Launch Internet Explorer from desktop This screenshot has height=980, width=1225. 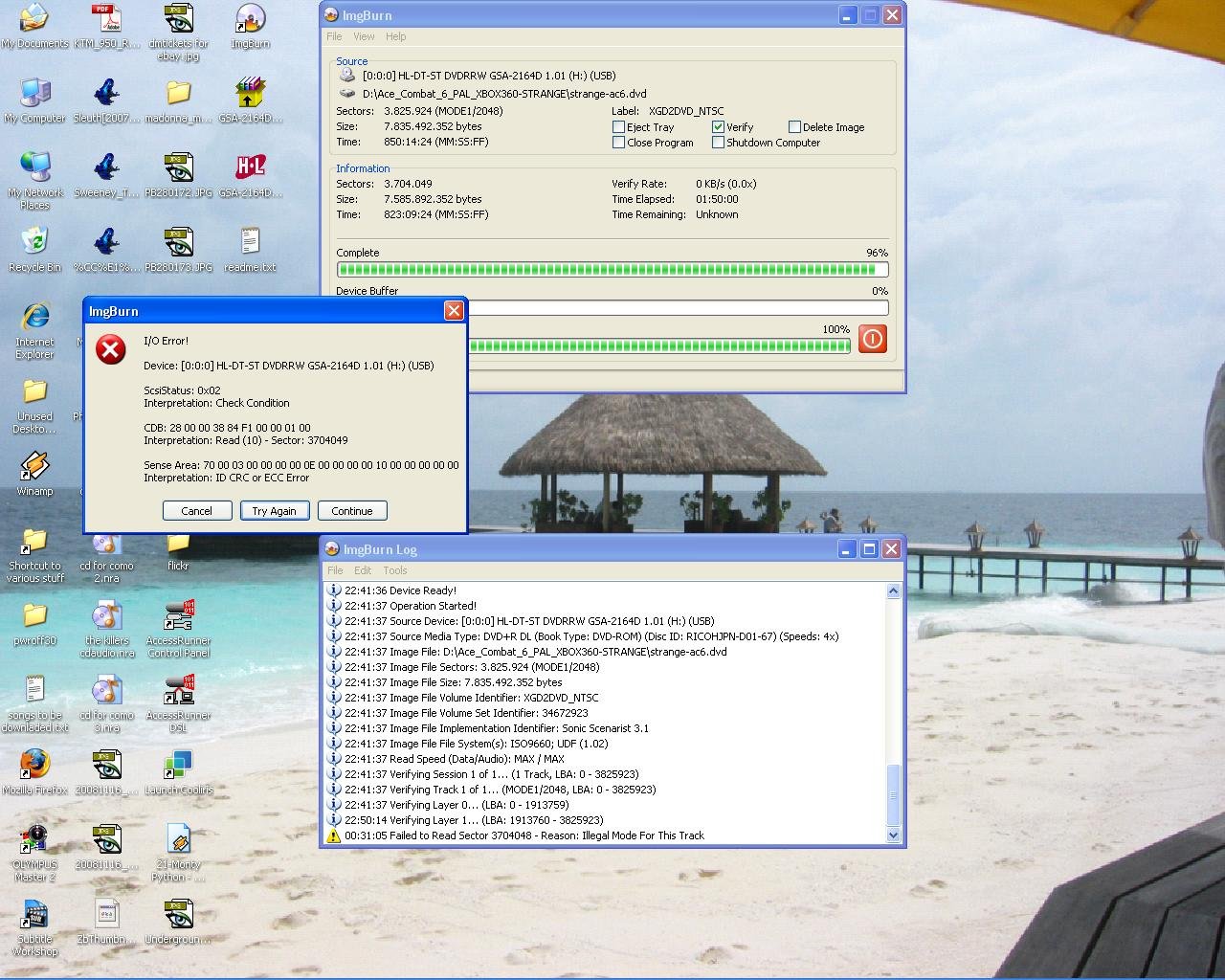pos(34,330)
